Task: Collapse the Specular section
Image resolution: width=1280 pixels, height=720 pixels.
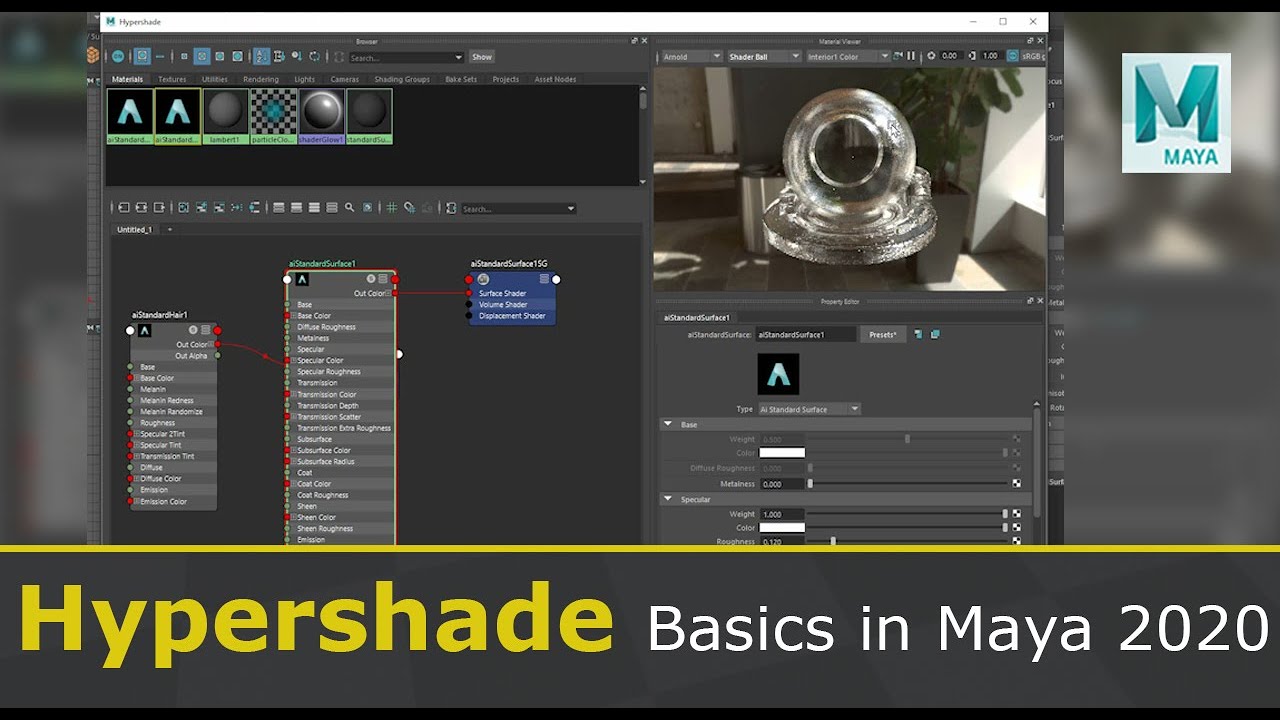Action: [x=668, y=499]
